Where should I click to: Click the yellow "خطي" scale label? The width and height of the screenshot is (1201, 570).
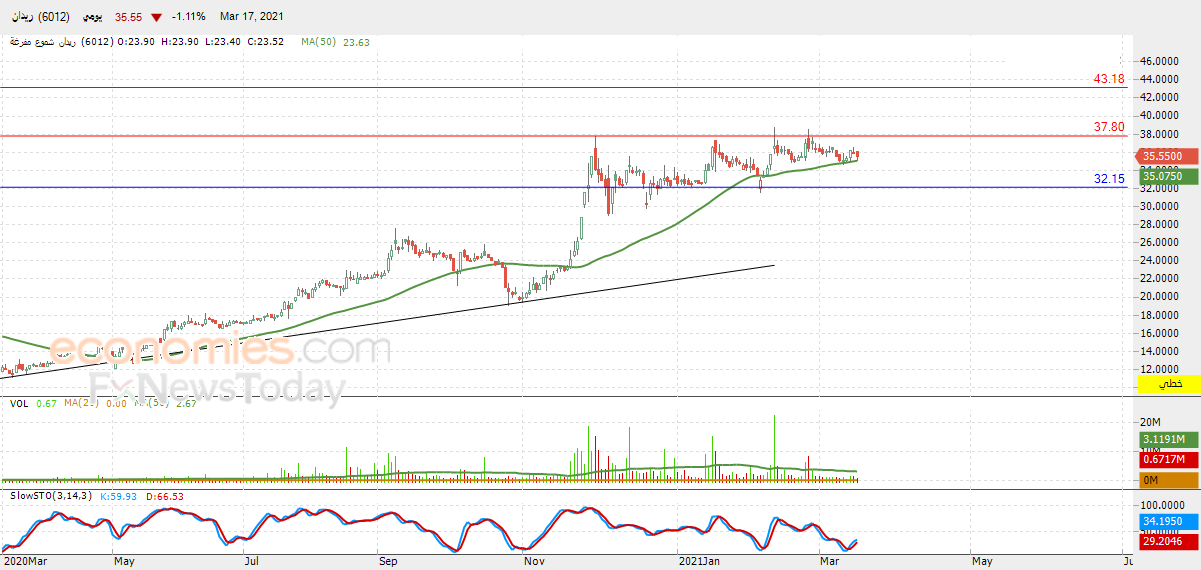click(x=1169, y=384)
